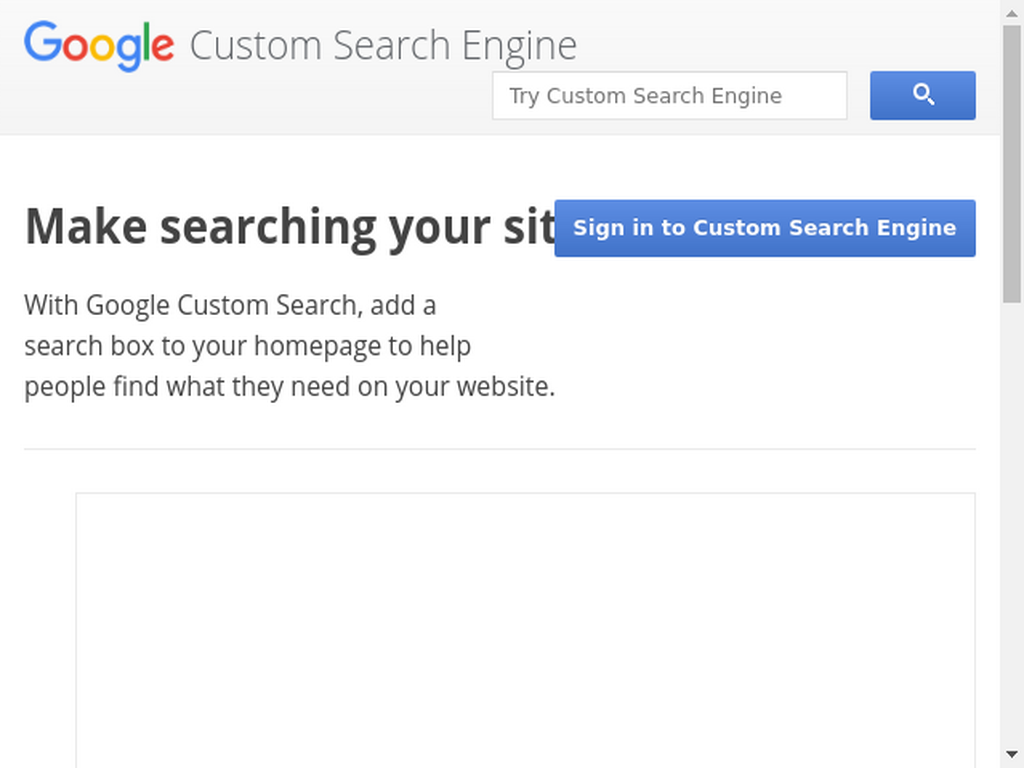Click the line 'With Google Custom Search, add a'
1024x768 pixels.
coord(230,306)
